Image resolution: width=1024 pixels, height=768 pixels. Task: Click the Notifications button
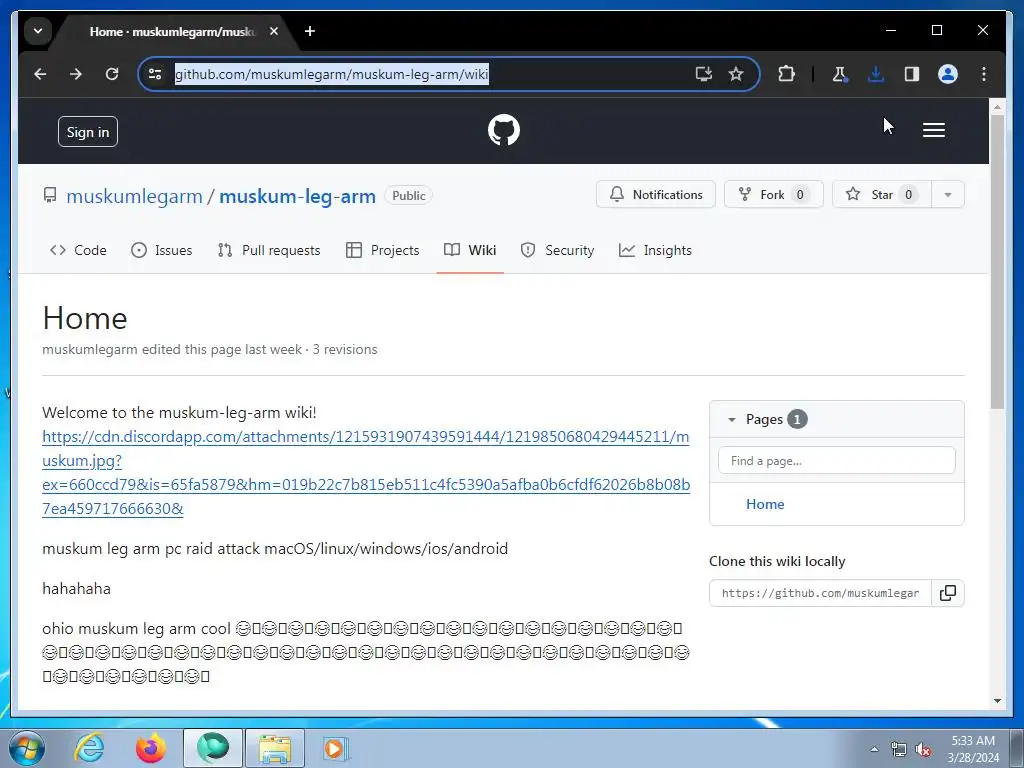[x=656, y=195]
